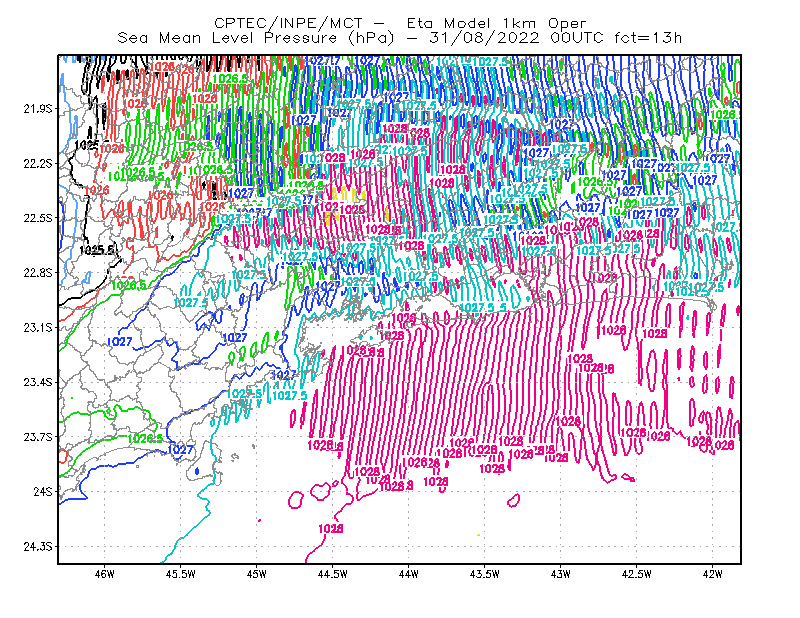Select the 42W longitude tick label
The width and height of the screenshot is (800, 618).
click(x=713, y=574)
